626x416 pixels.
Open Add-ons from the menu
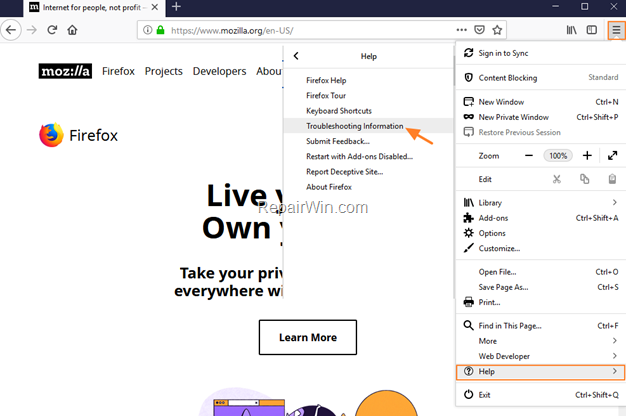[541, 218]
